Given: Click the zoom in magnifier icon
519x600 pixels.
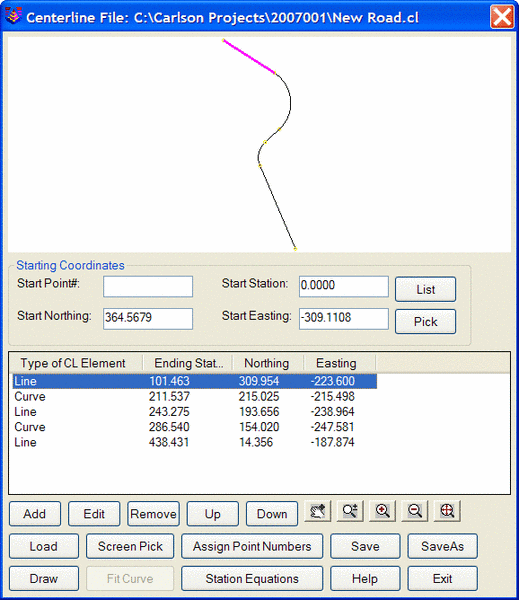Looking at the screenshot, I should point(382,511).
